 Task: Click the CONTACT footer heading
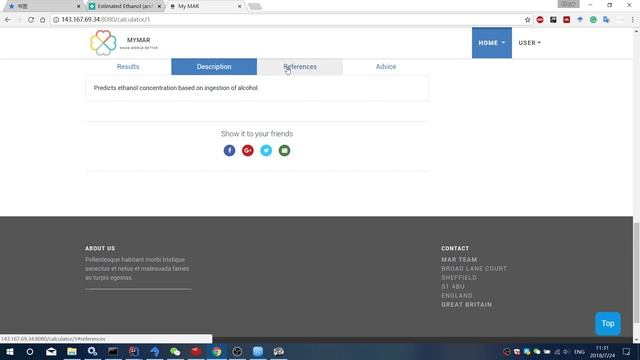point(455,248)
